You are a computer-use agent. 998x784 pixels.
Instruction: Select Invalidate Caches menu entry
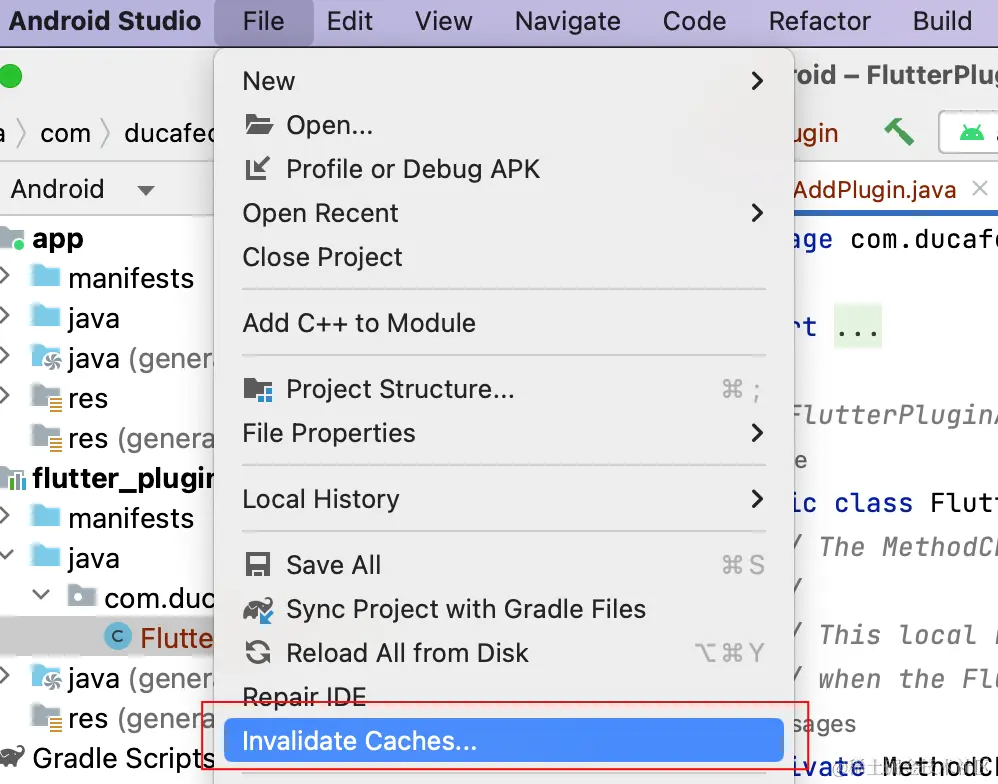click(360, 741)
